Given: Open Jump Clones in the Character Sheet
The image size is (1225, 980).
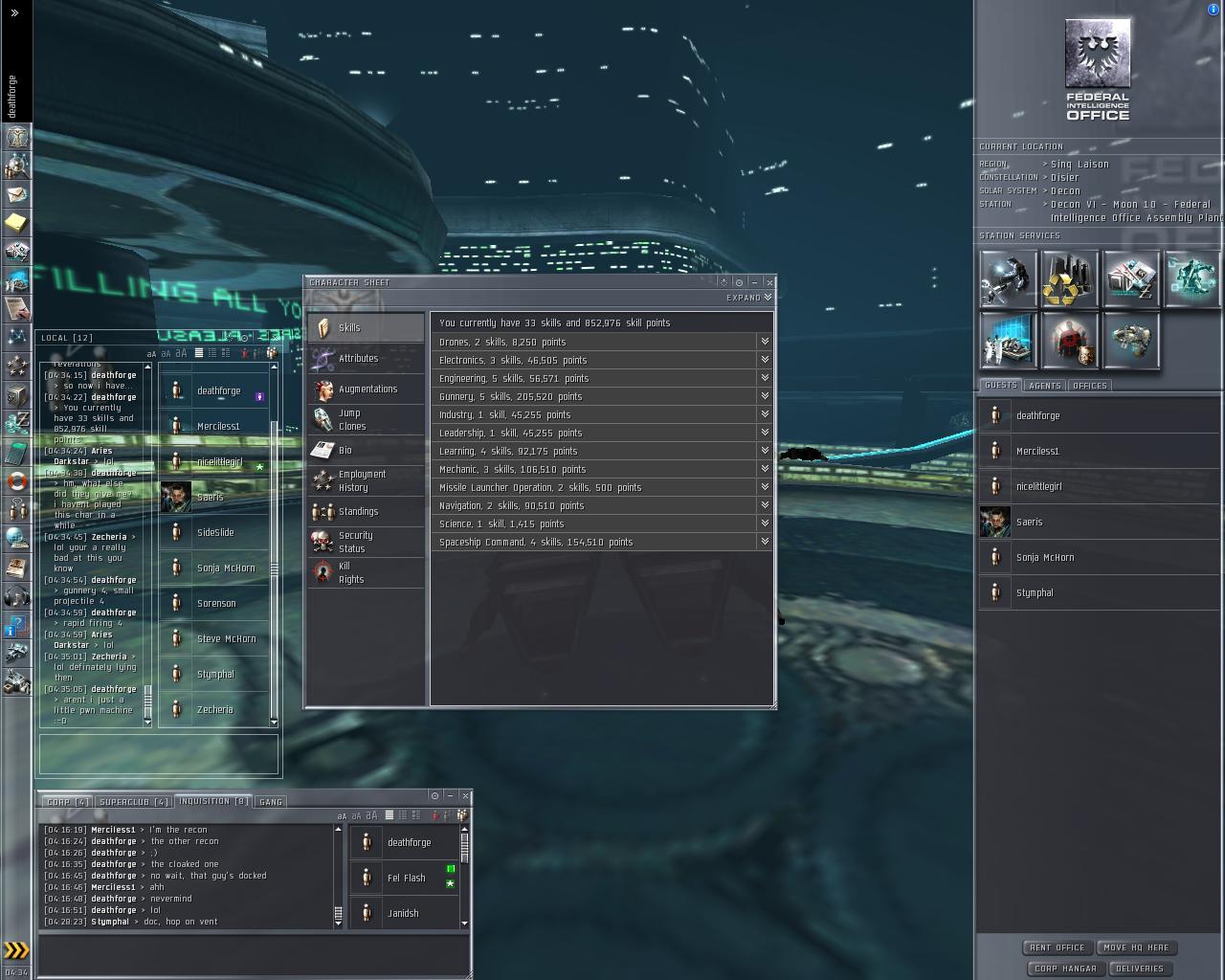Looking at the screenshot, I should 366,419.
